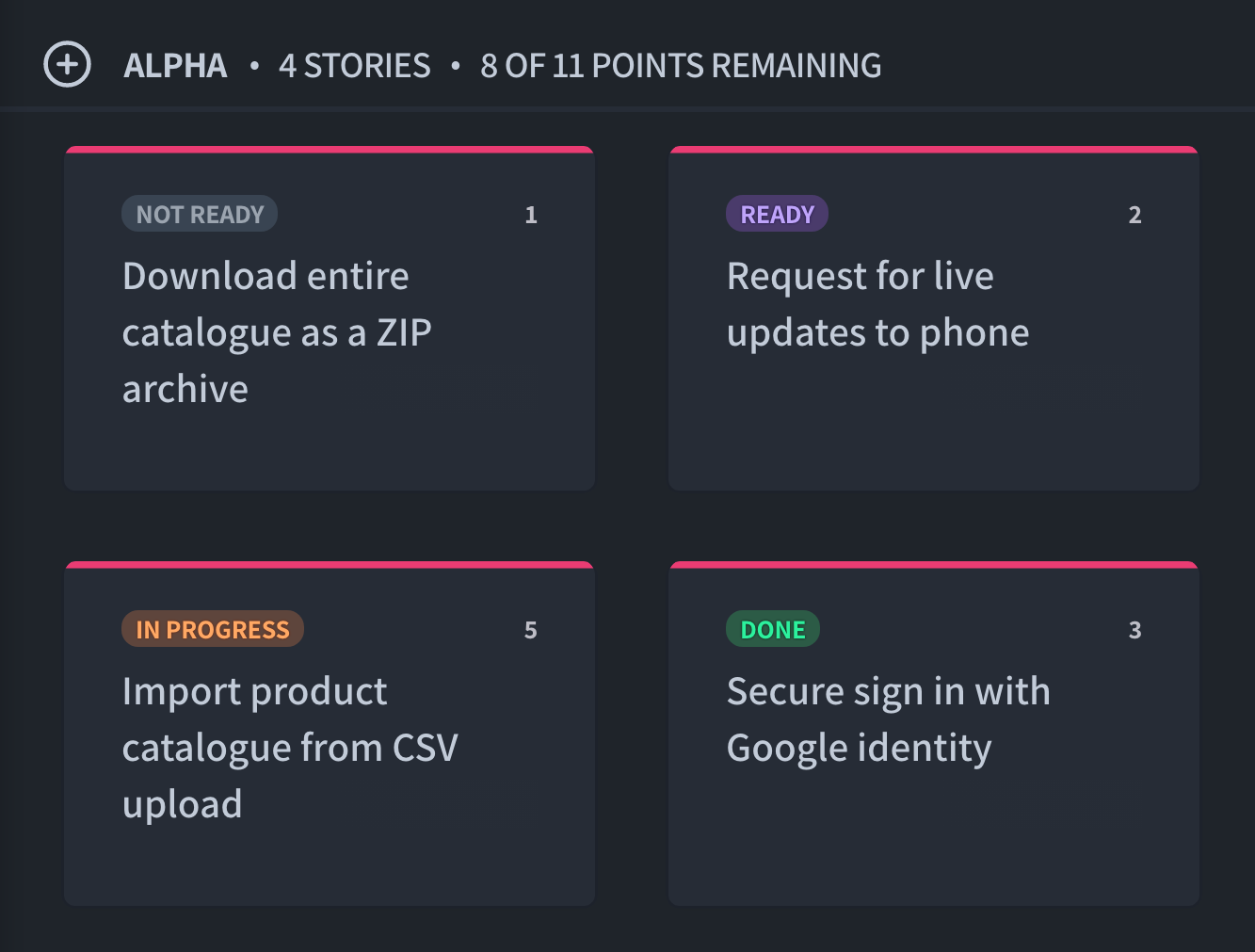Open the READY status badge

coord(777,214)
